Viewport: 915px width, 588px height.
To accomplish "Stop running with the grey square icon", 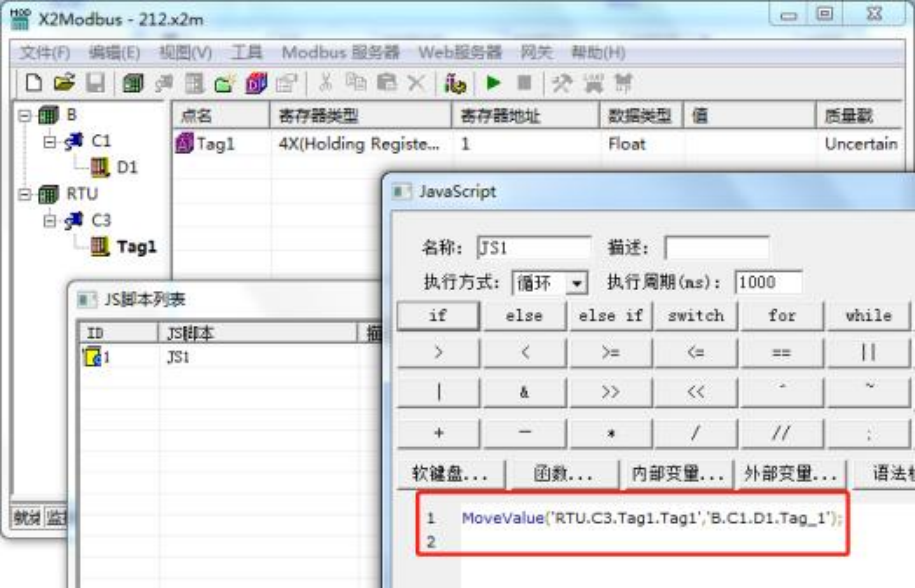I will pyautogui.click(x=525, y=83).
